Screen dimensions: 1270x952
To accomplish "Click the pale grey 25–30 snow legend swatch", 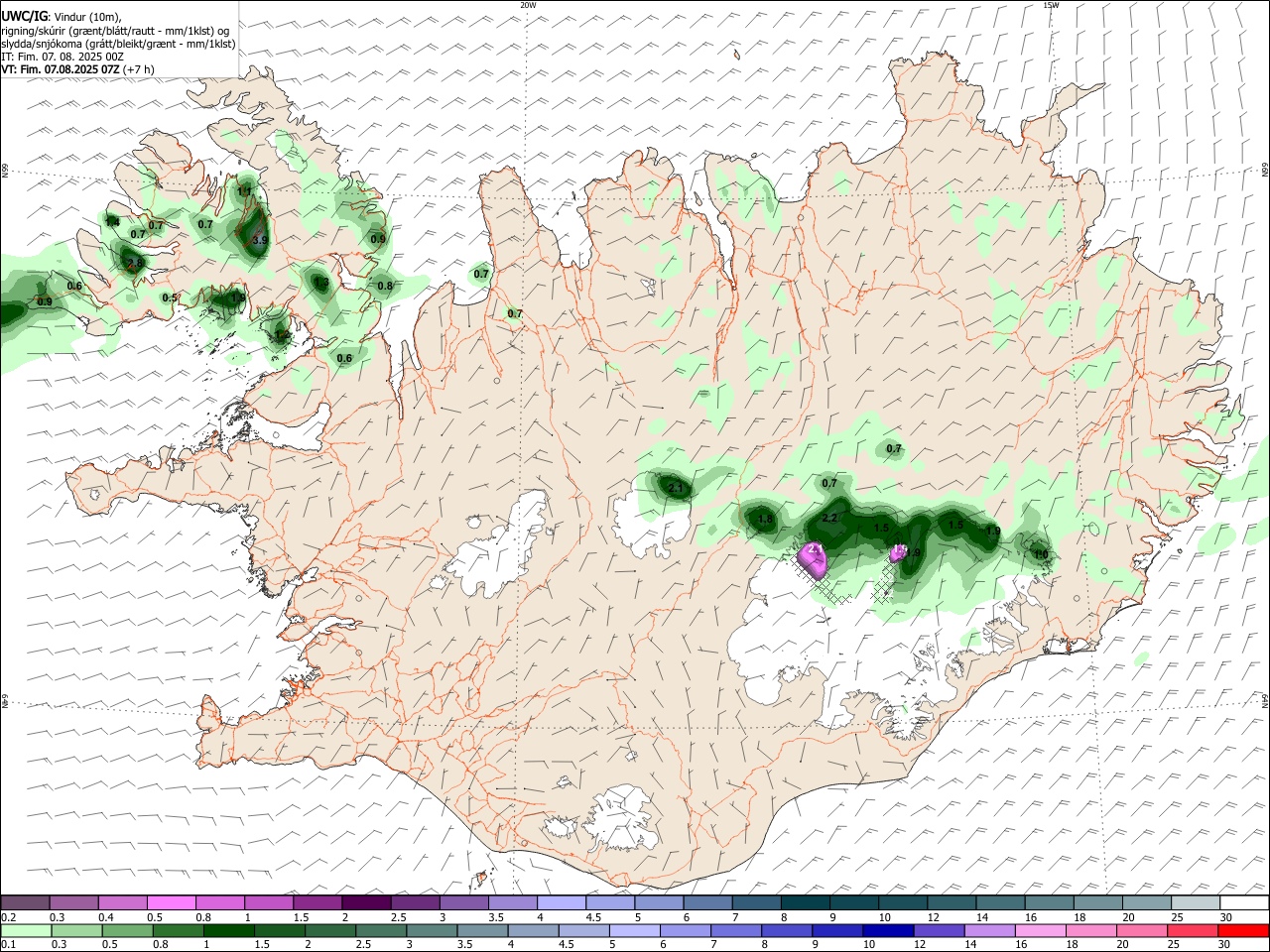I will 1195,902.
